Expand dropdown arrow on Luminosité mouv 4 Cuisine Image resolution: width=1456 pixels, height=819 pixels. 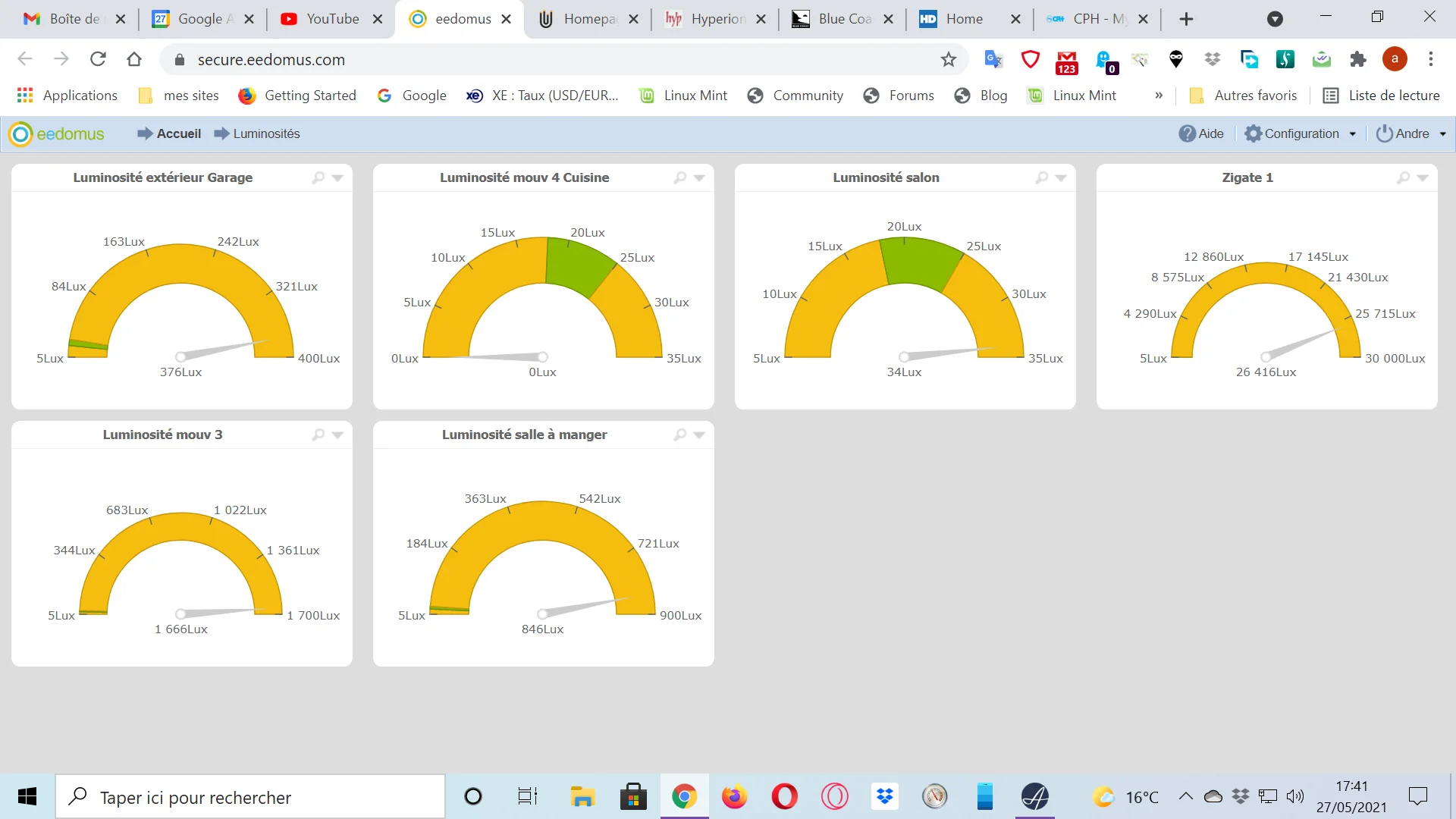[699, 178]
